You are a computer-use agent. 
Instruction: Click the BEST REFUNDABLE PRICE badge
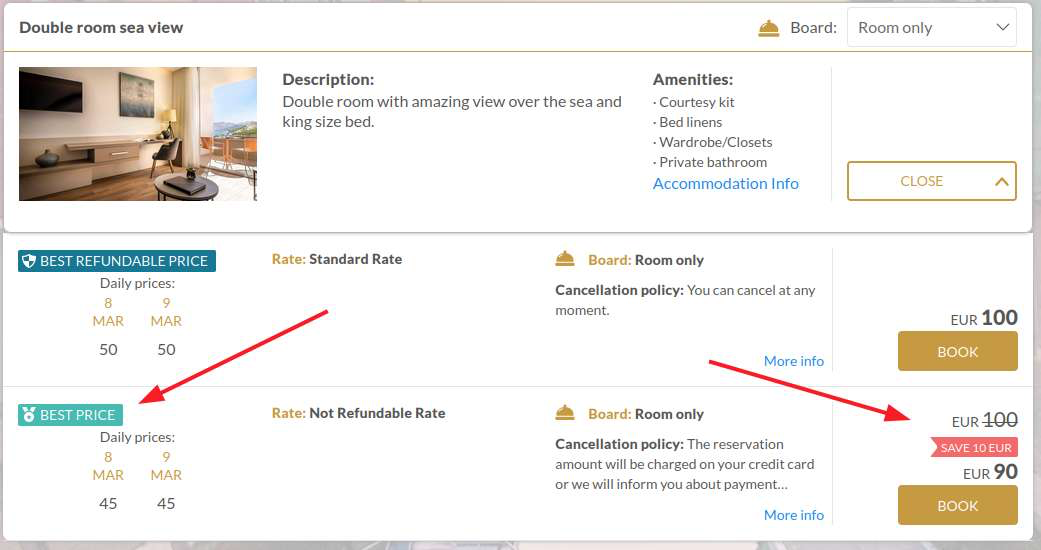(117, 261)
